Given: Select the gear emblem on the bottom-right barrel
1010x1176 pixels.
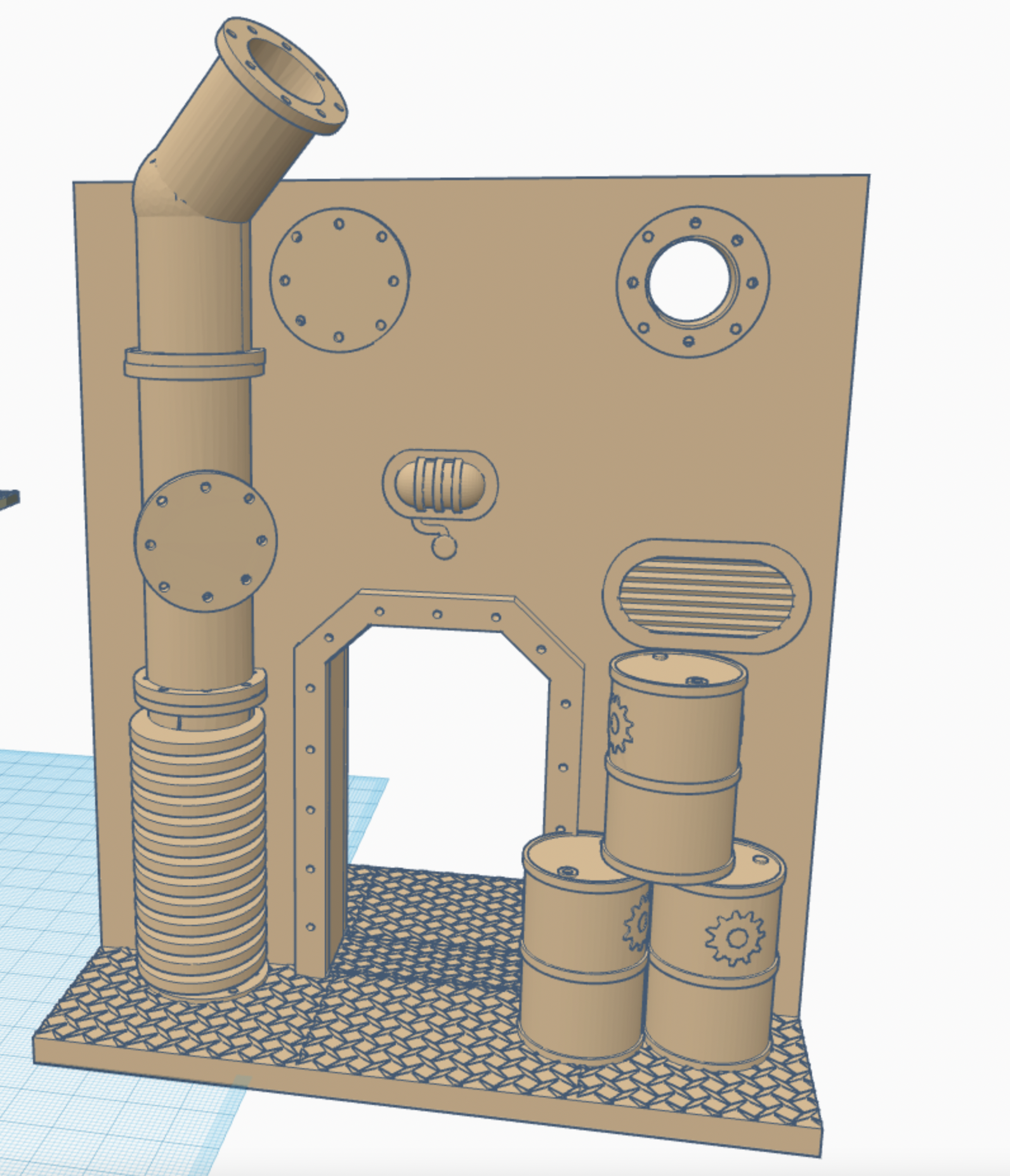Looking at the screenshot, I should coord(735,937).
